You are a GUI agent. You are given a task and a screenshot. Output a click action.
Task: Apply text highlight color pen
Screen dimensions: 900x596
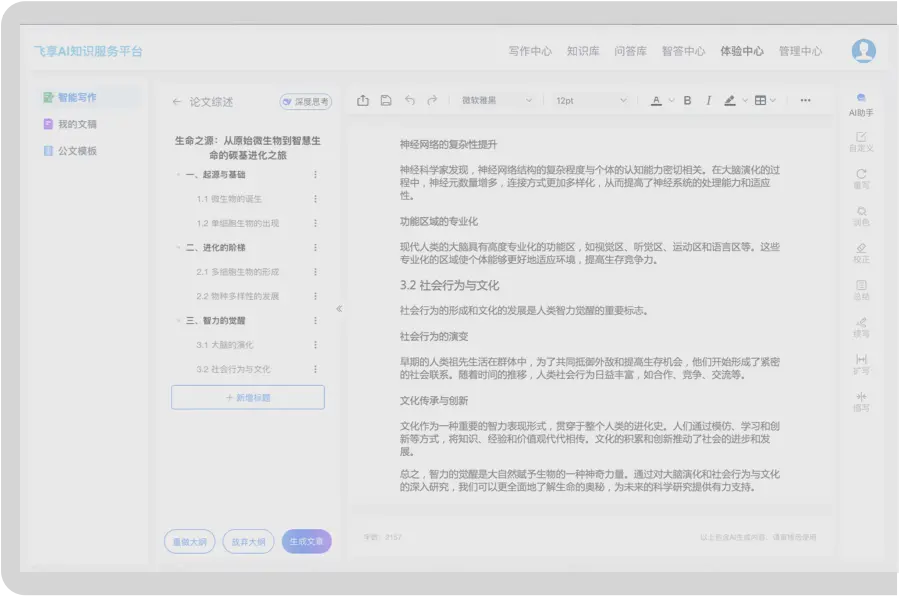coord(730,100)
